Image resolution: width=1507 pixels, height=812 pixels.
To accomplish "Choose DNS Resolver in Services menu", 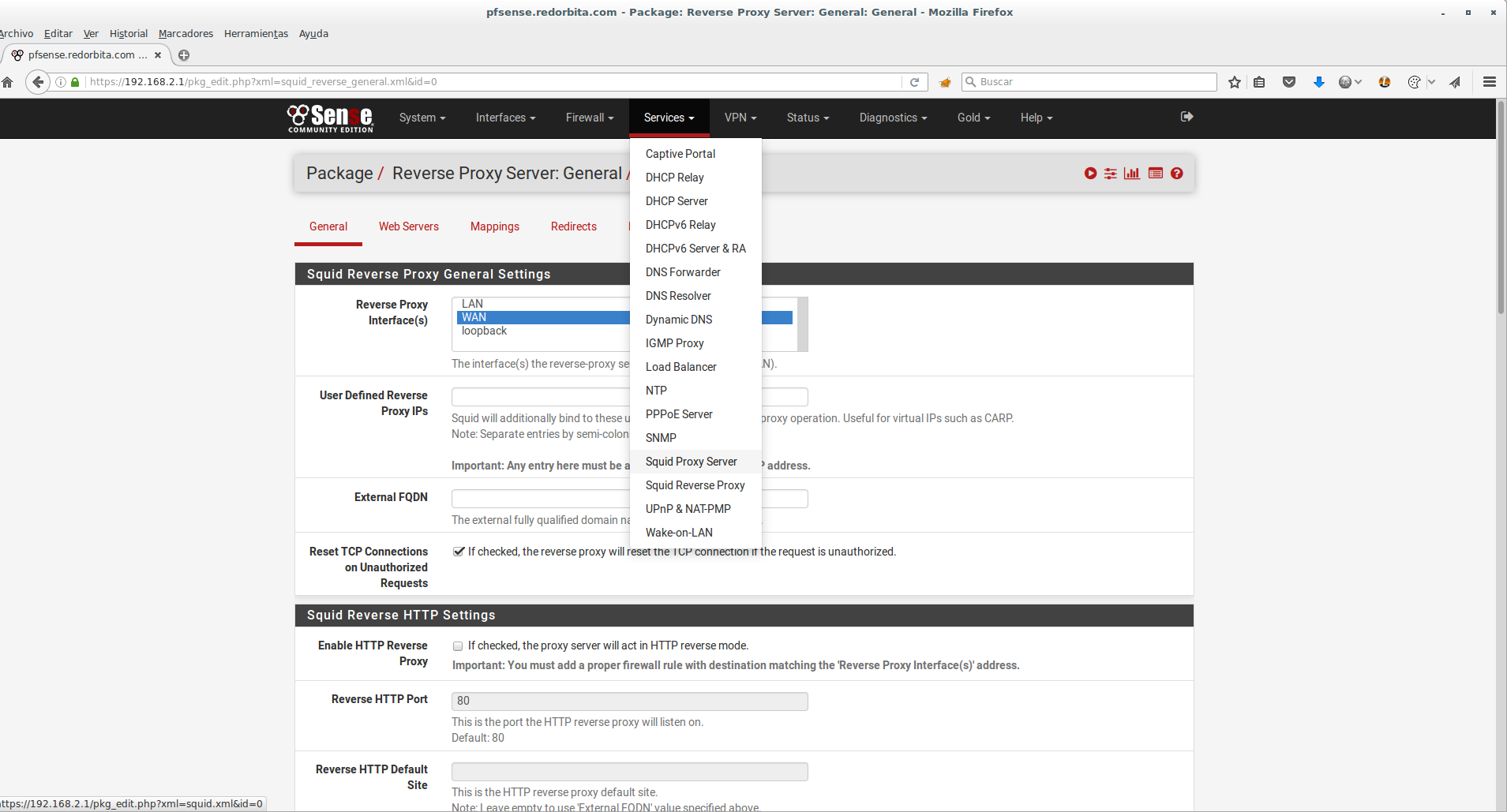I will [678, 296].
